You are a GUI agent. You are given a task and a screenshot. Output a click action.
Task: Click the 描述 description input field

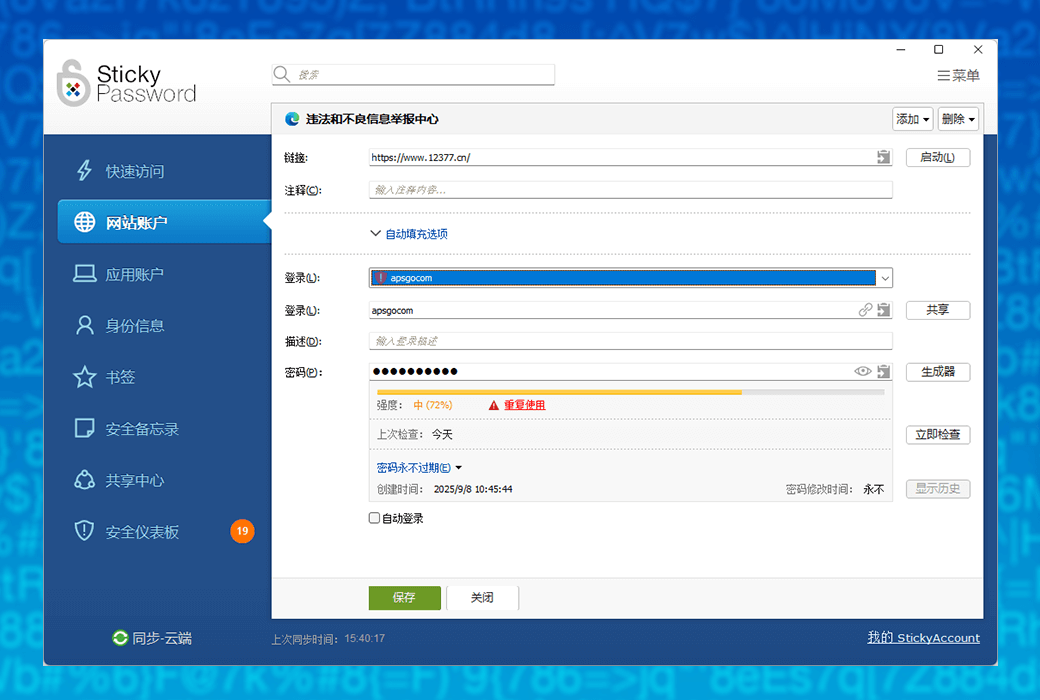tap(631, 341)
